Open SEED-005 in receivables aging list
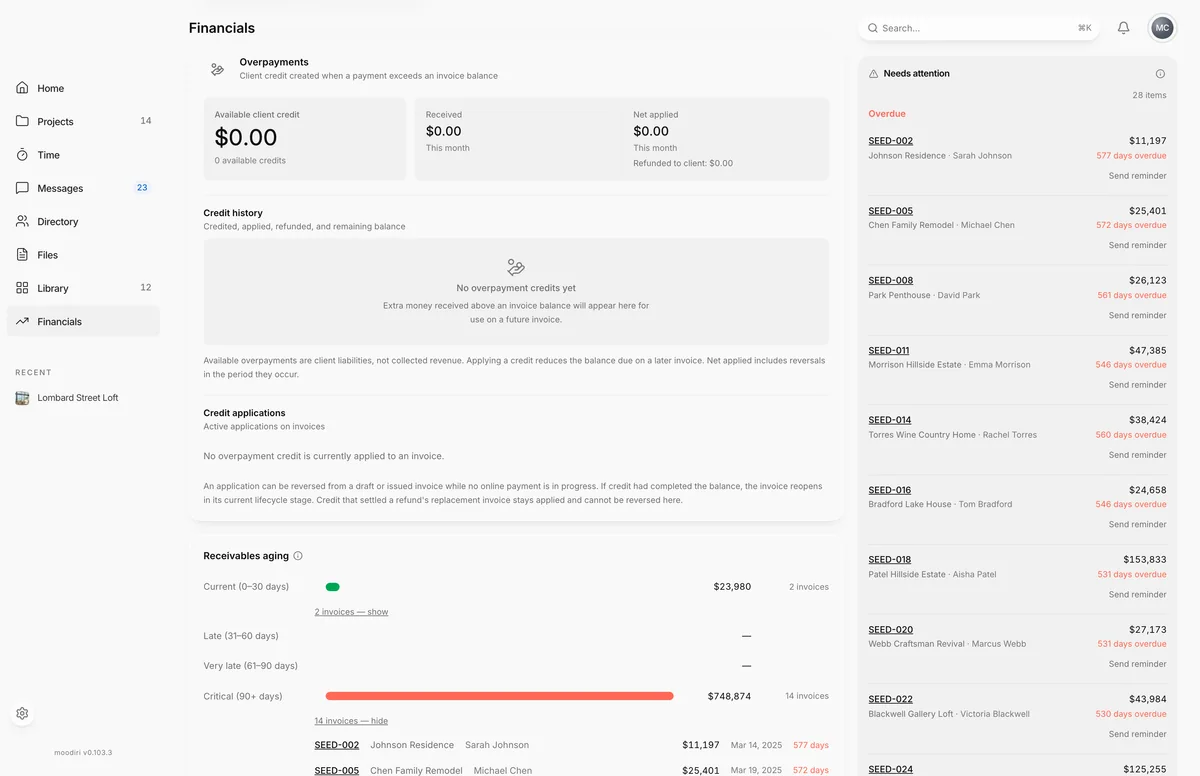1200x776 pixels. (x=336, y=770)
